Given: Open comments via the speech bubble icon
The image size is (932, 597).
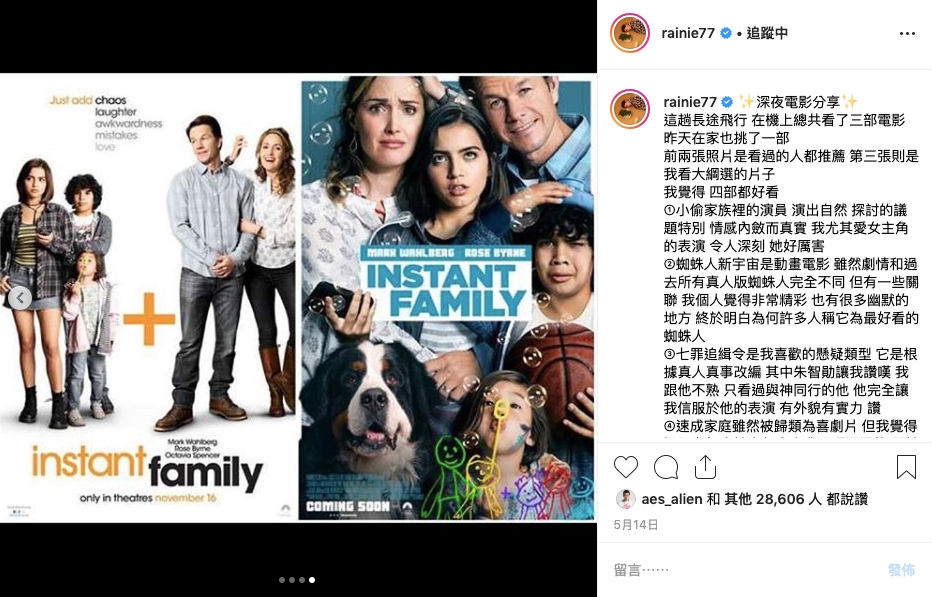Looking at the screenshot, I should coord(666,467).
